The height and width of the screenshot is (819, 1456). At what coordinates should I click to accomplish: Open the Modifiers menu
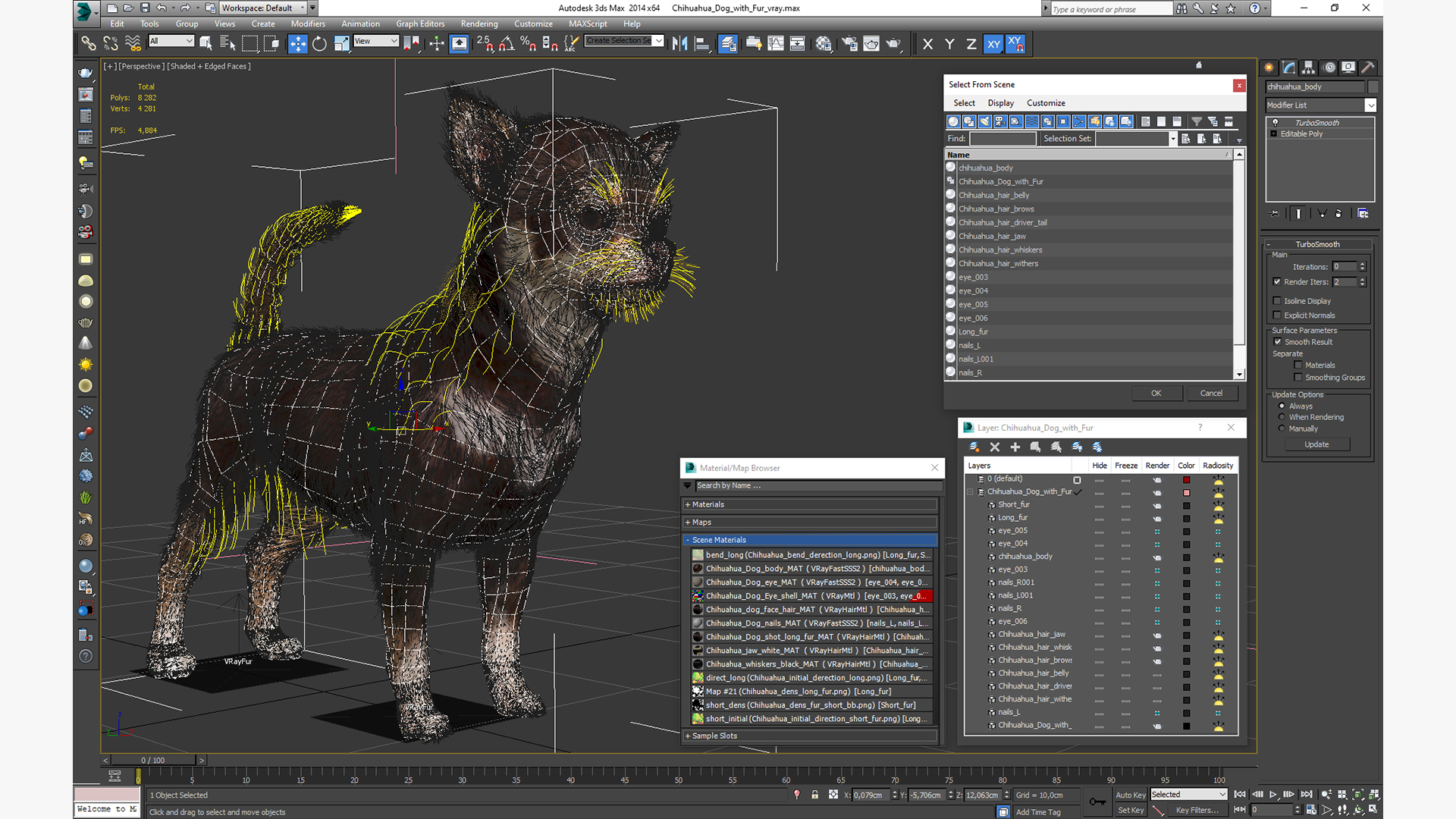point(308,24)
